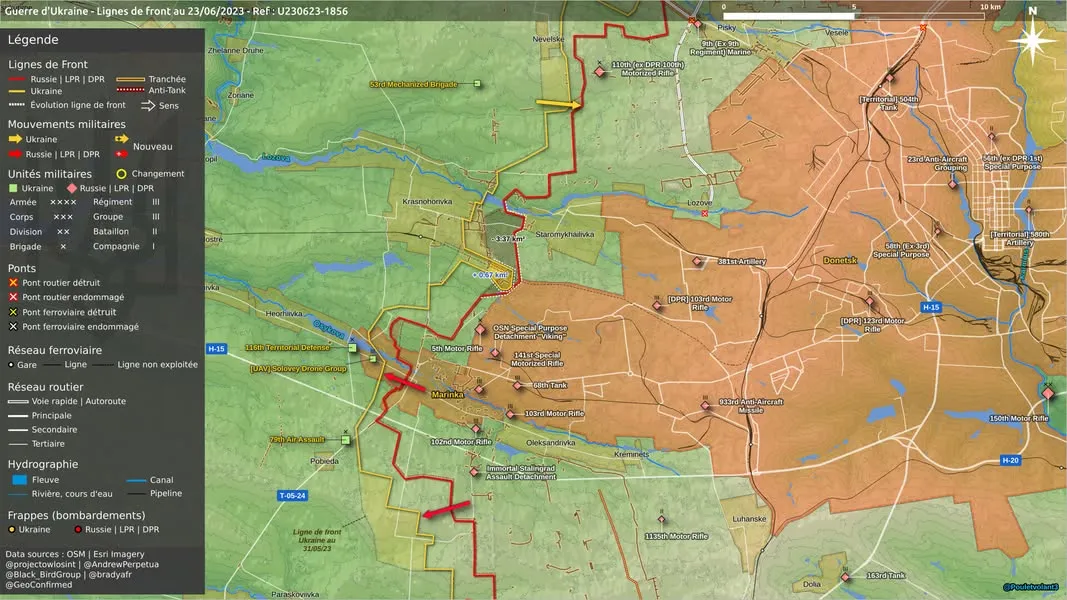Click the 110th Motorized Rifle diamond marker
Screen dimensions: 1067x600
point(600,71)
